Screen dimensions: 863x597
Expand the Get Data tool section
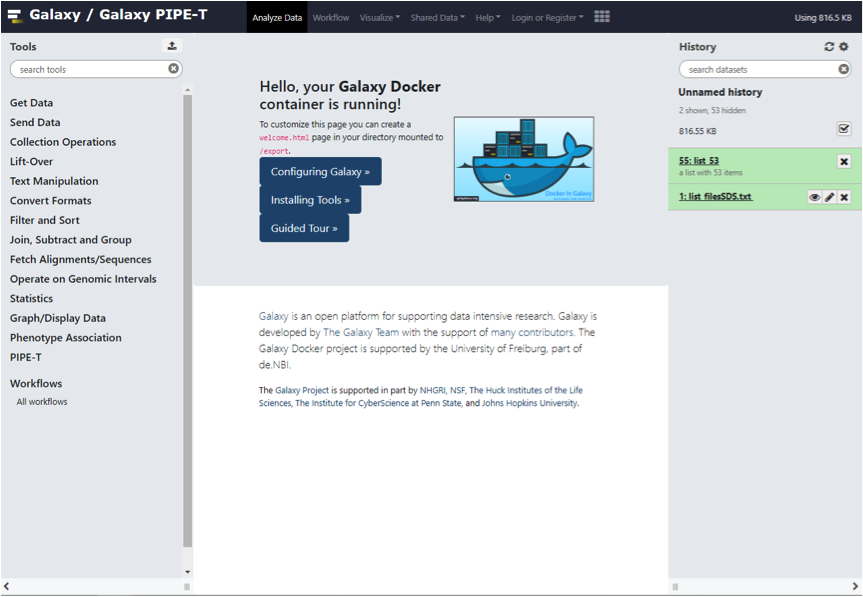(x=31, y=103)
